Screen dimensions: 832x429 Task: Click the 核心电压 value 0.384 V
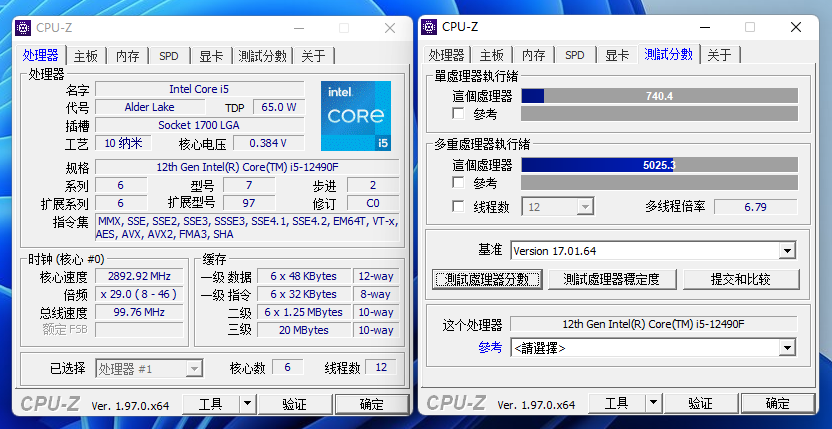(268, 143)
